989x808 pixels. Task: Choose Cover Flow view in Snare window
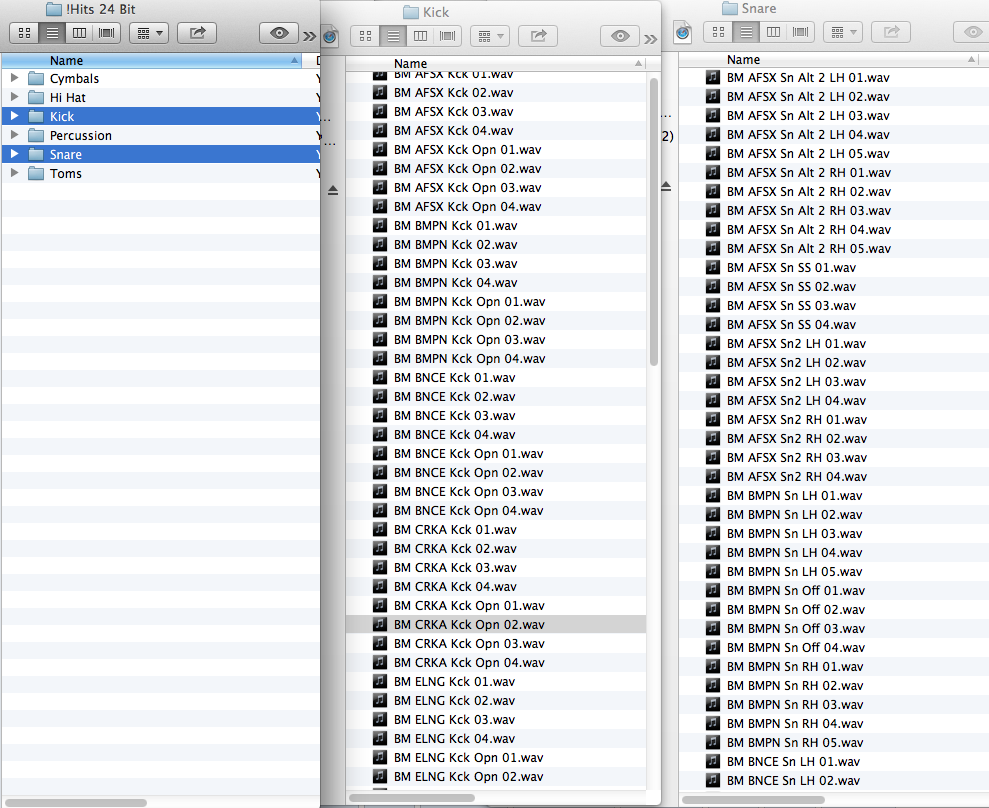click(800, 32)
